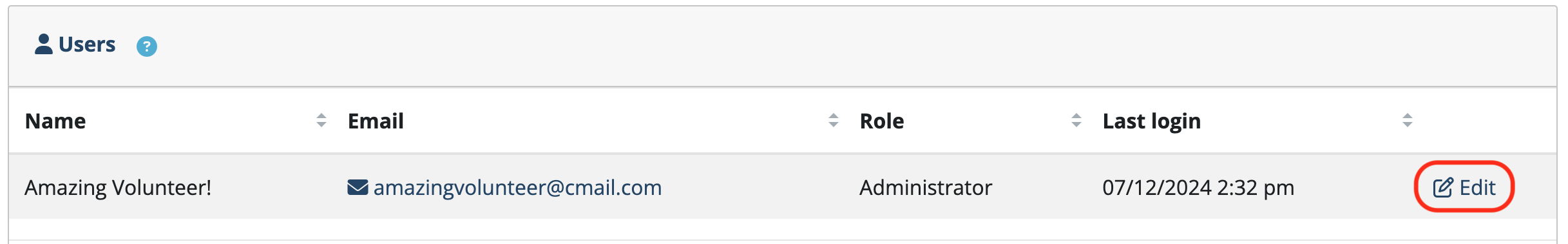
Task: Click the Edit link text for Amazing Volunteer
Action: pos(1478,187)
